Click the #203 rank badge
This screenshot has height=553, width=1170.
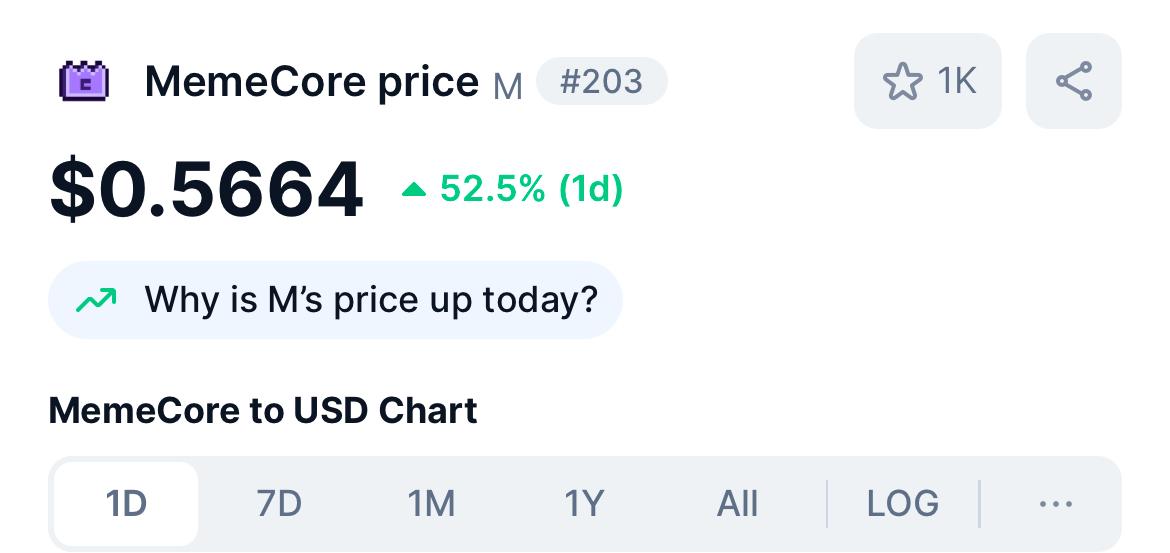pyautogui.click(x=601, y=81)
